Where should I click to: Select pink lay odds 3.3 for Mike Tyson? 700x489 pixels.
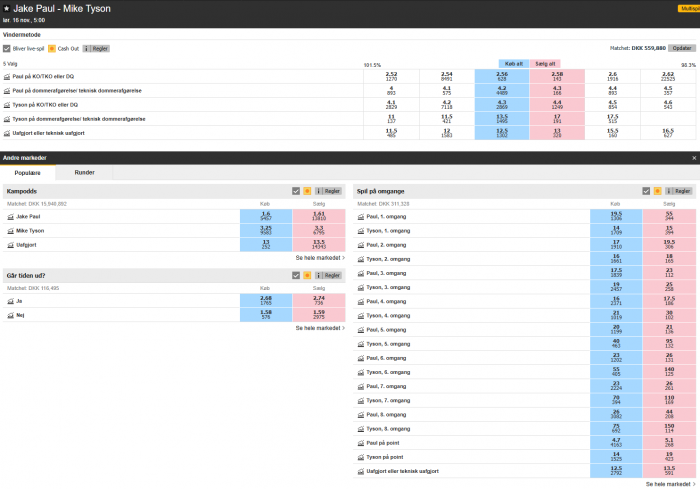319,231
